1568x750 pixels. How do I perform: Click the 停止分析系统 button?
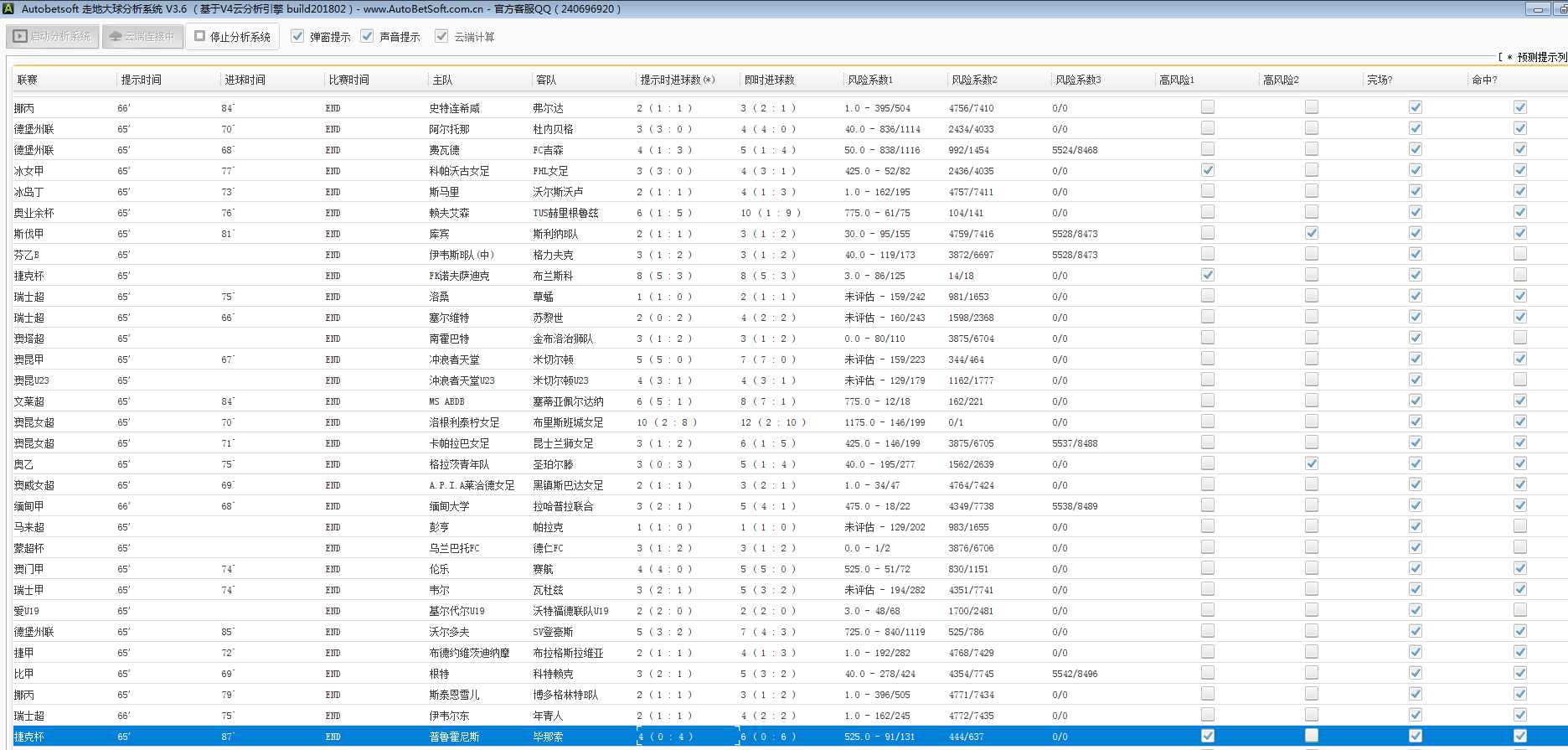click(x=232, y=37)
